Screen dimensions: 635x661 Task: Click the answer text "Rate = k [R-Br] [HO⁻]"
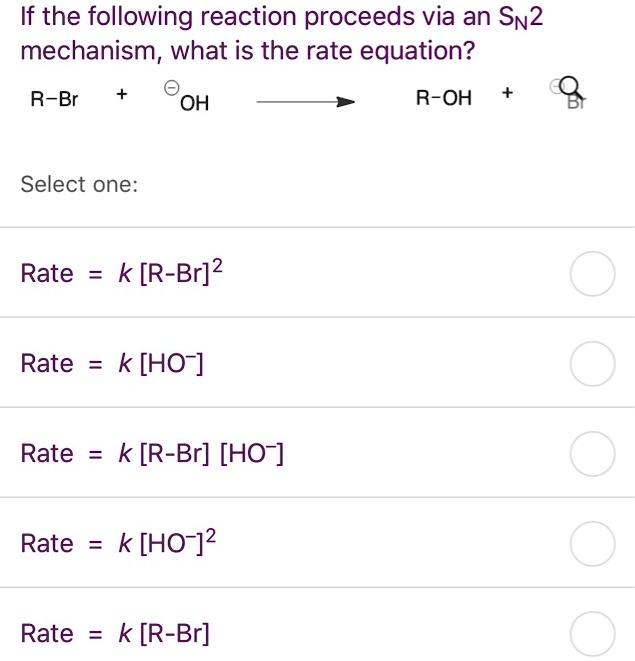(152, 453)
